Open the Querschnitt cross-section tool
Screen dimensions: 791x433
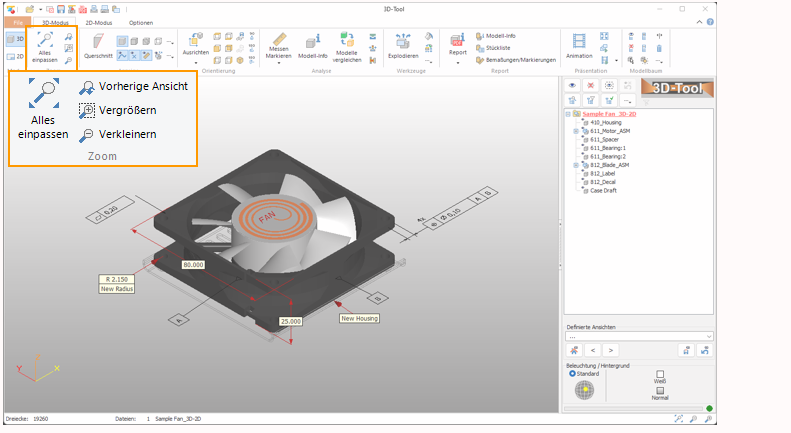tap(98, 44)
